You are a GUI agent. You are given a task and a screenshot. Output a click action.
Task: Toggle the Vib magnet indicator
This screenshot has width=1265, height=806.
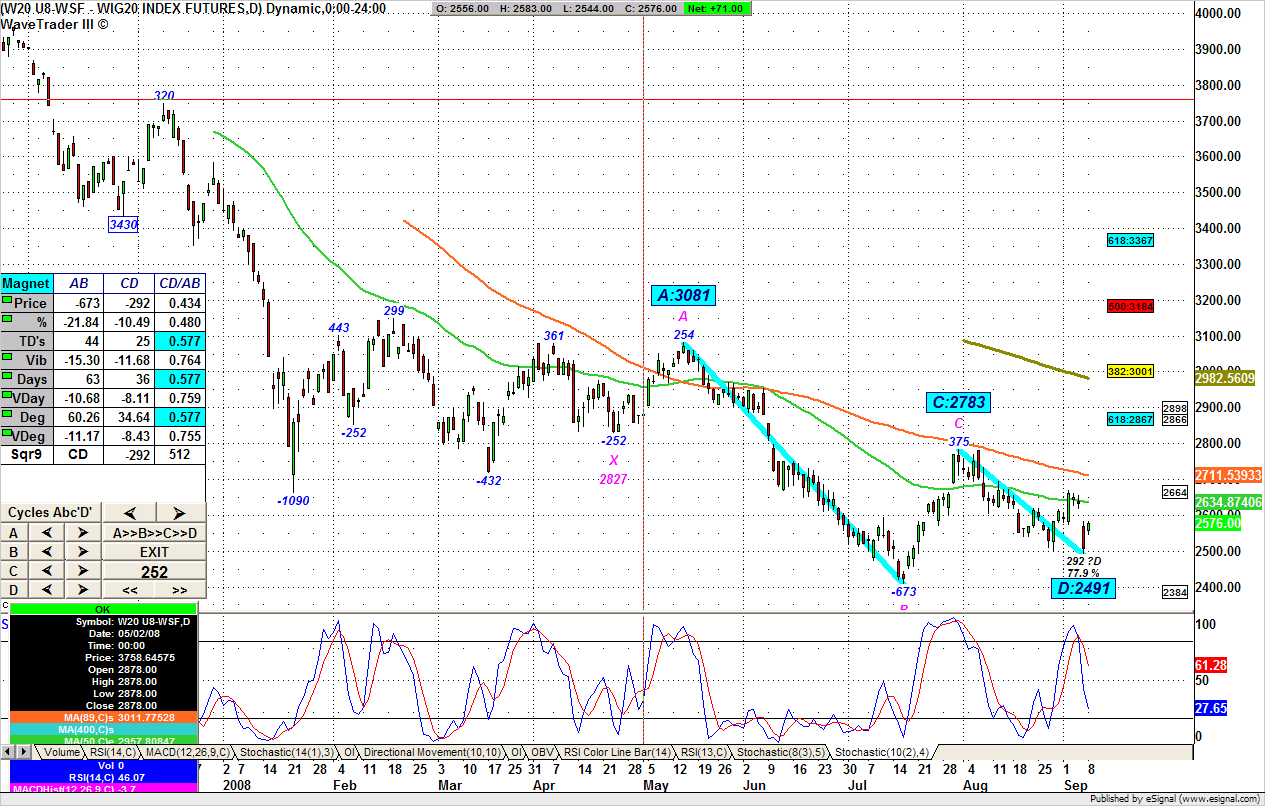(7, 356)
